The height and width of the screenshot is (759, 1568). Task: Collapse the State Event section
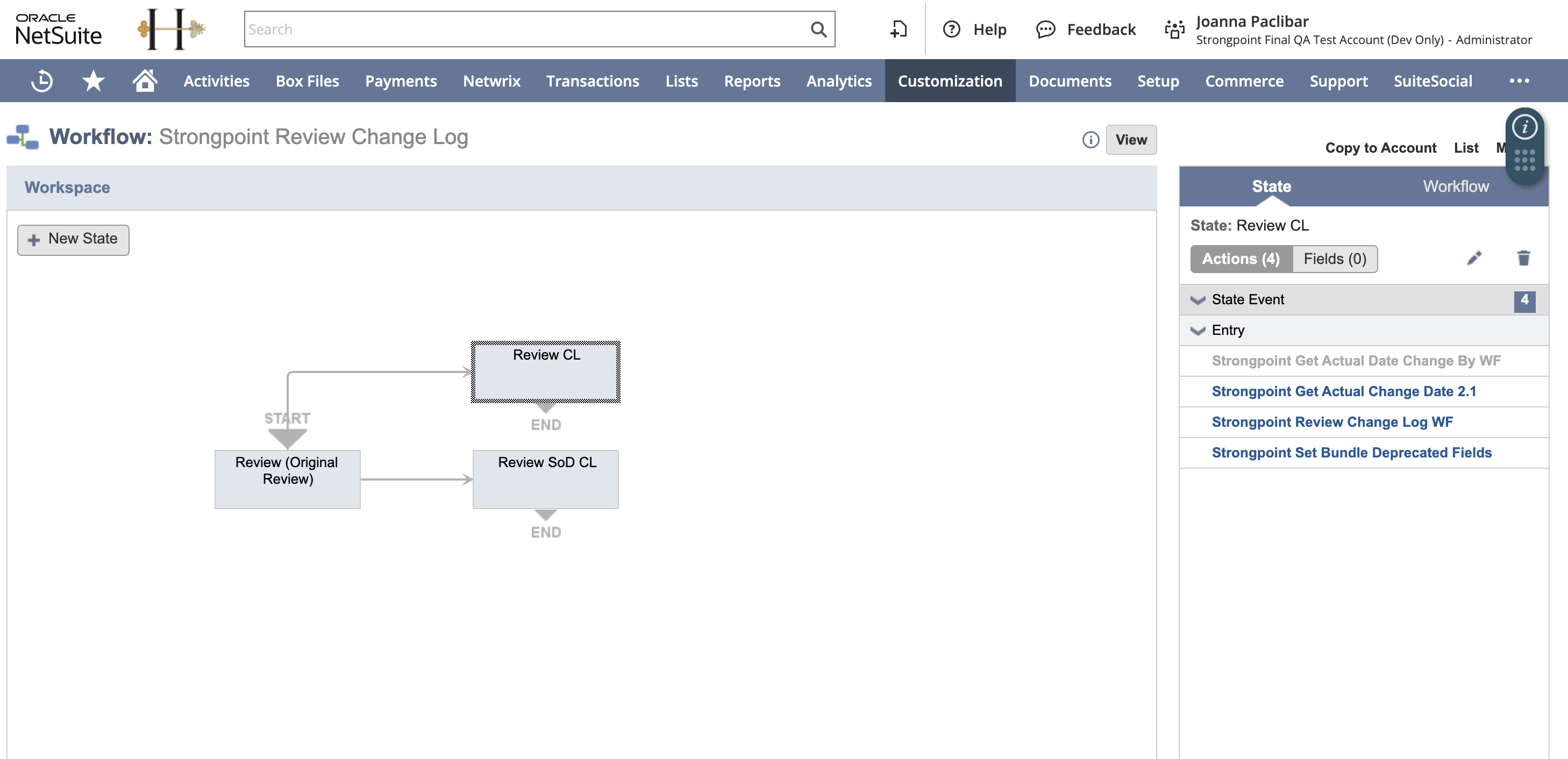click(x=1198, y=299)
